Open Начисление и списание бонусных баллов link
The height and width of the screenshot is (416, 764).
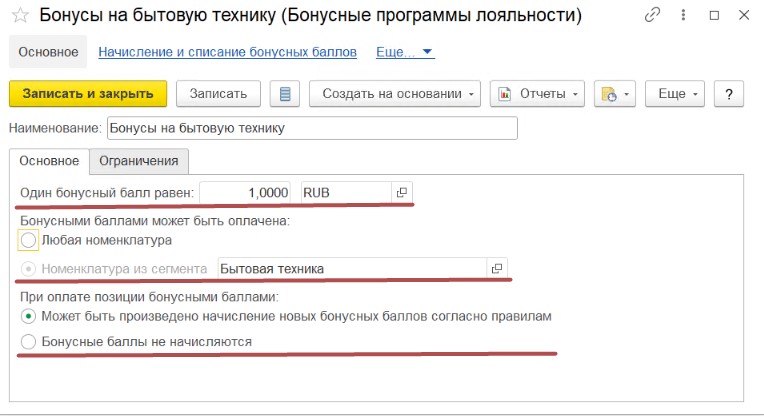point(228,52)
